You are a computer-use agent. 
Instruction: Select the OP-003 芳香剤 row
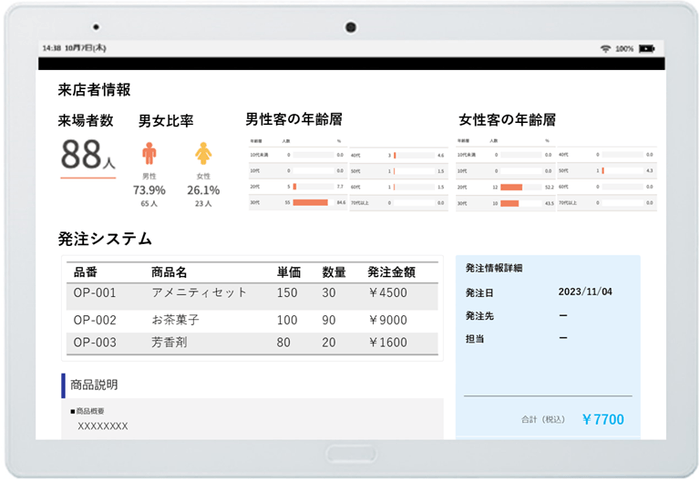[x=250, y=342]
